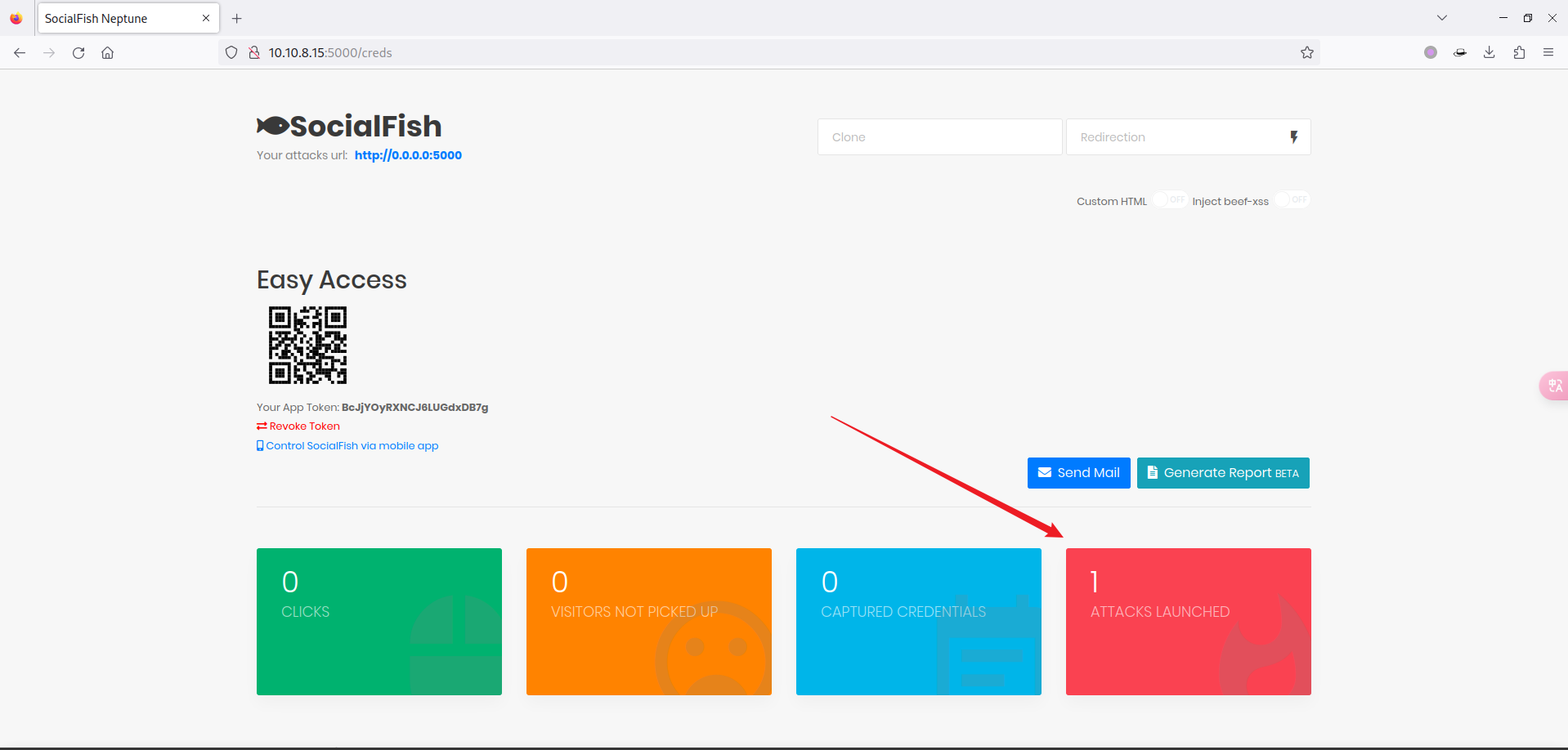Viewport: 1568px width, 750px height.
Task: Open the green Clicks stat card
Action: point(379,622)
